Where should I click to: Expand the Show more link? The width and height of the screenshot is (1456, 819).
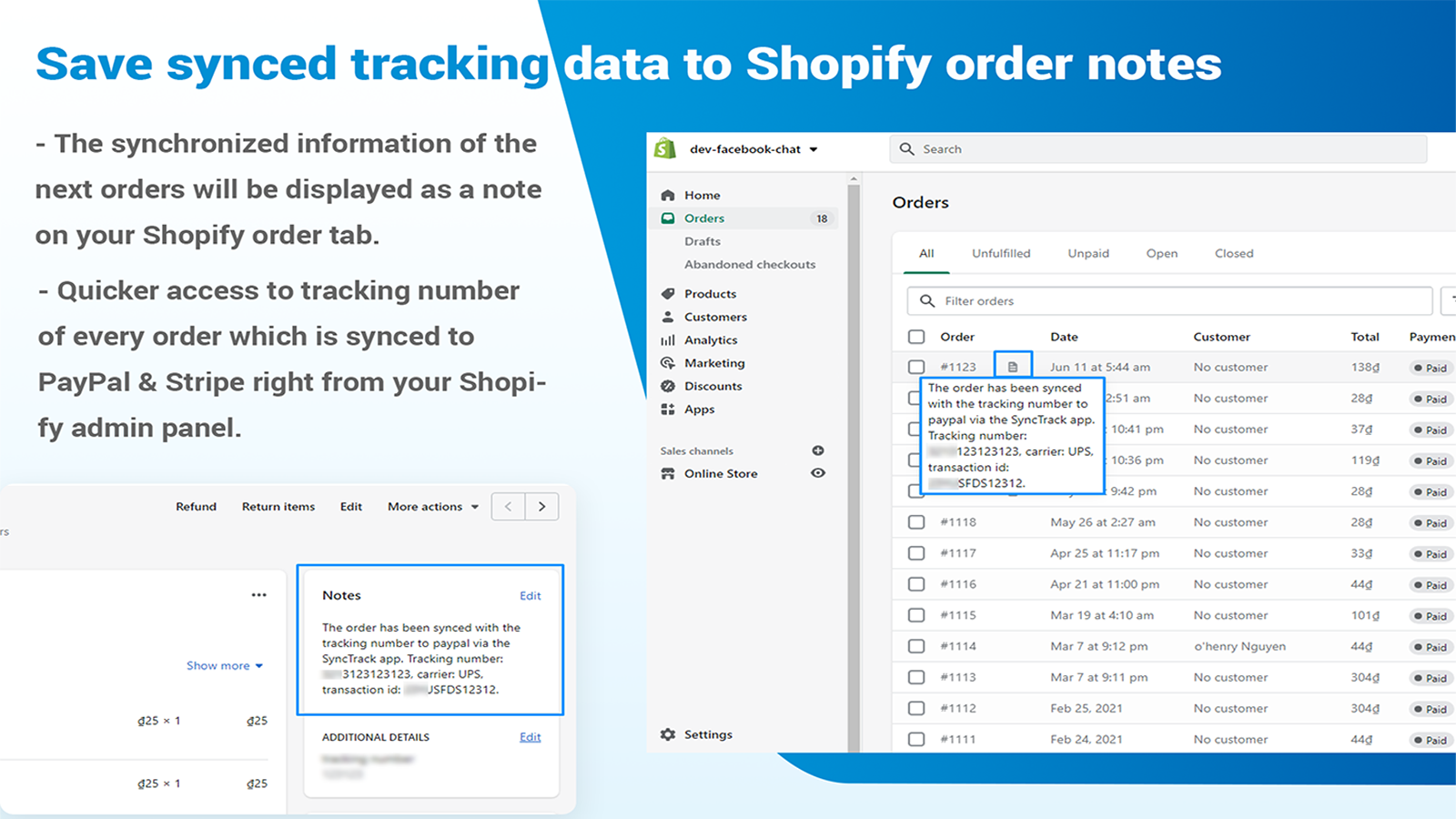pyautogui.click(x=225, y=666)
